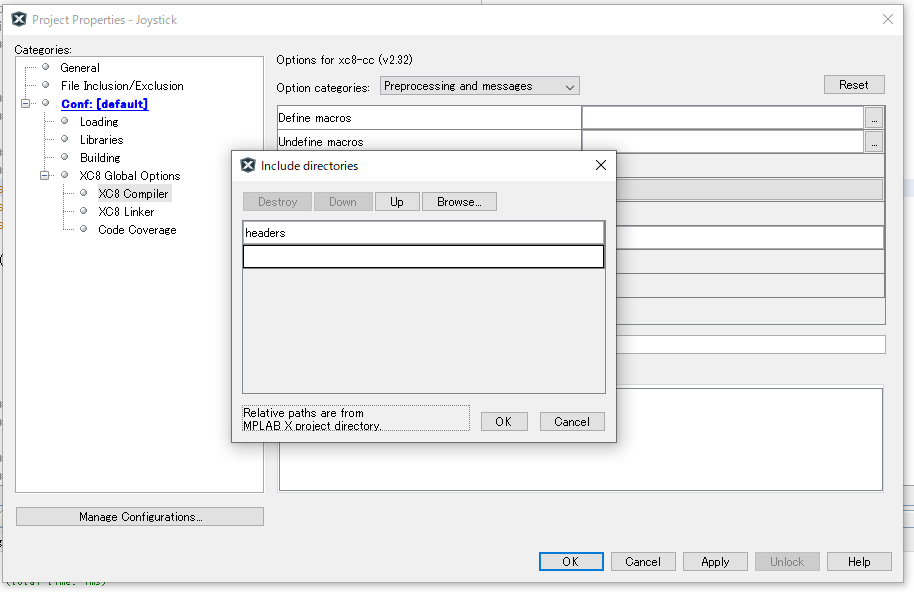
Task: Click the Browse... button
Action: (x=459, y=202)
